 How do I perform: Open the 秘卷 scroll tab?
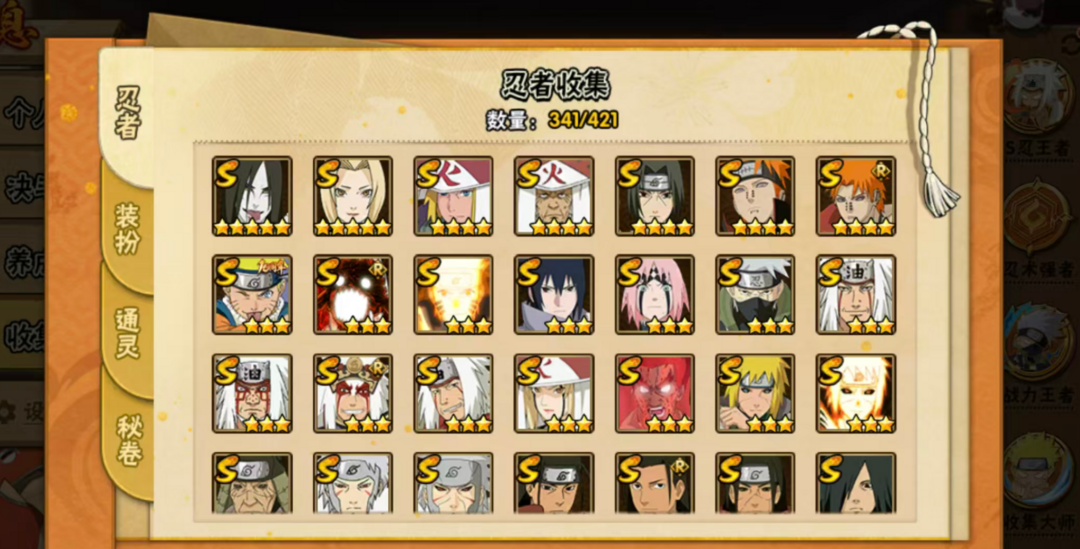tap(128, 439)
